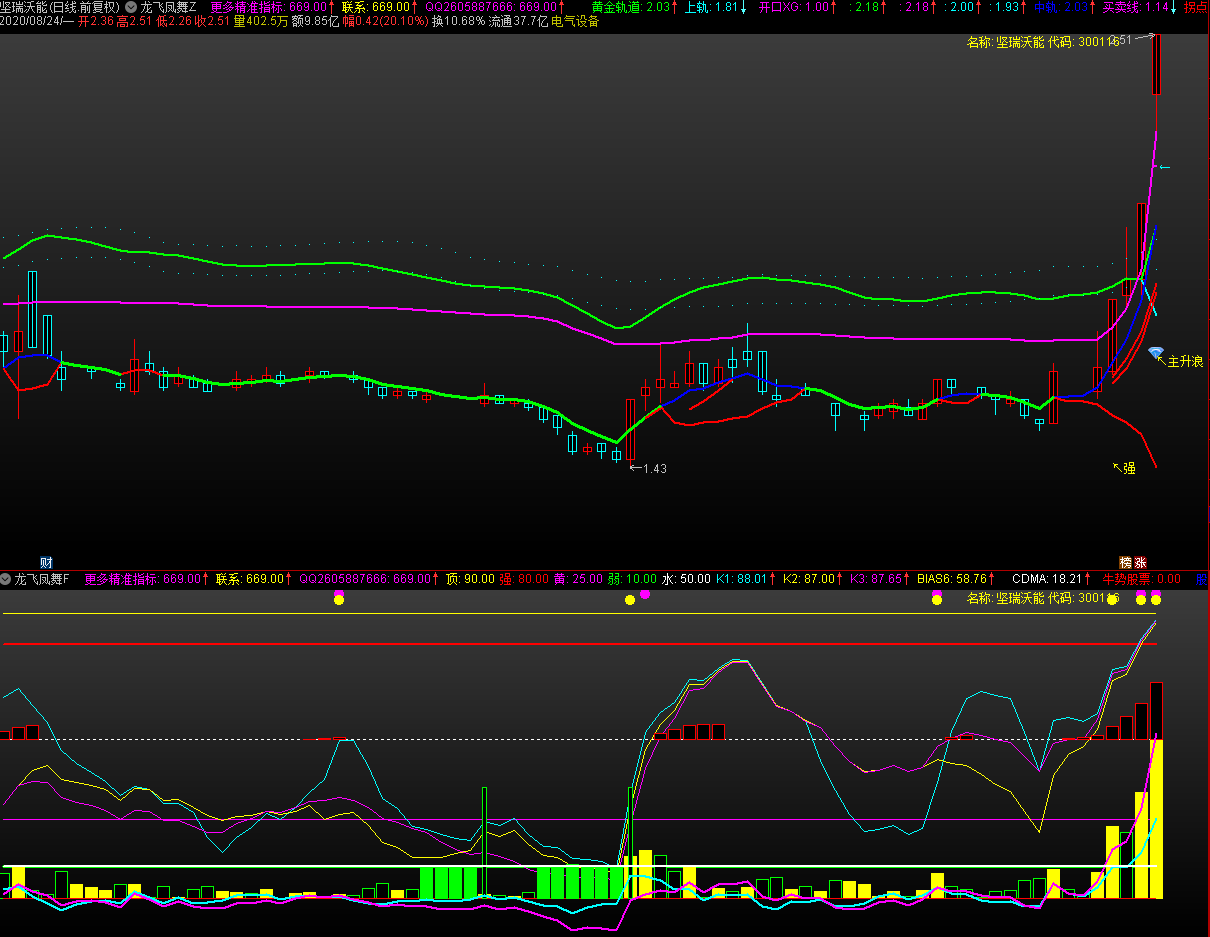Click the 榜 ranking icon
This screenshot has height=937, width=1210.
tap(1125, 563)
